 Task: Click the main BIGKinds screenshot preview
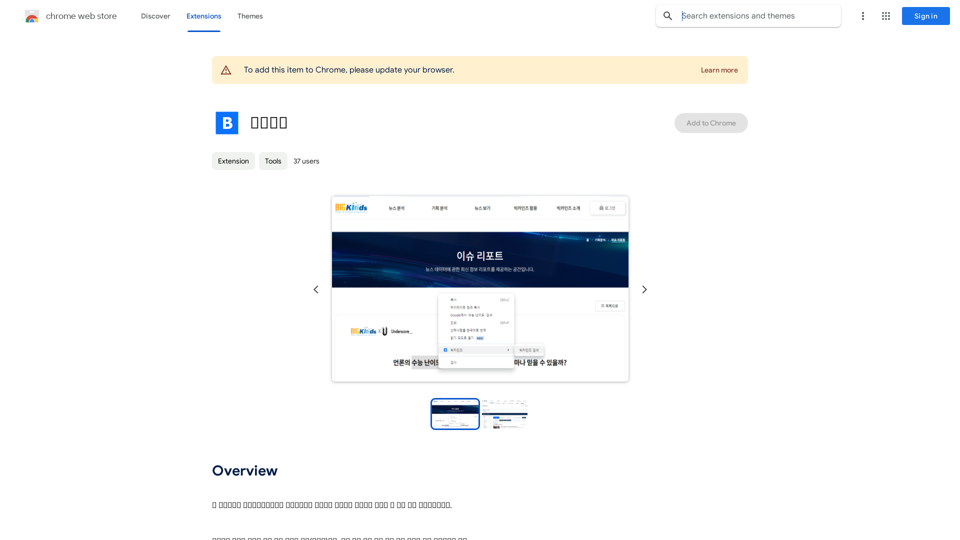click(480, 289)
